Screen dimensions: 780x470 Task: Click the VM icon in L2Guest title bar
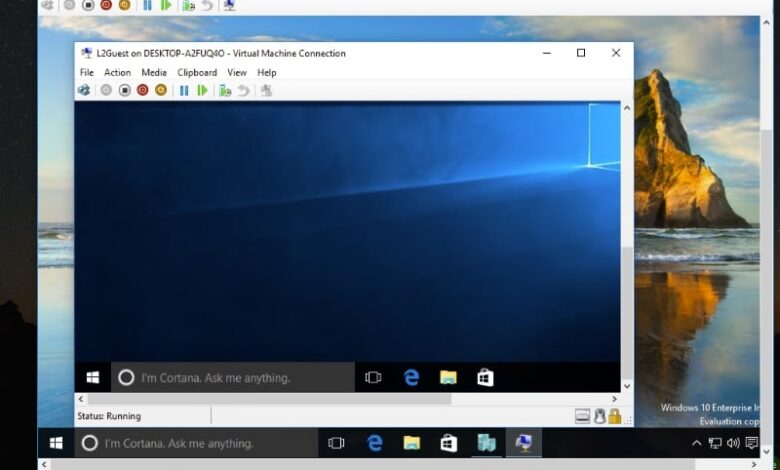(x=87, y=53)
